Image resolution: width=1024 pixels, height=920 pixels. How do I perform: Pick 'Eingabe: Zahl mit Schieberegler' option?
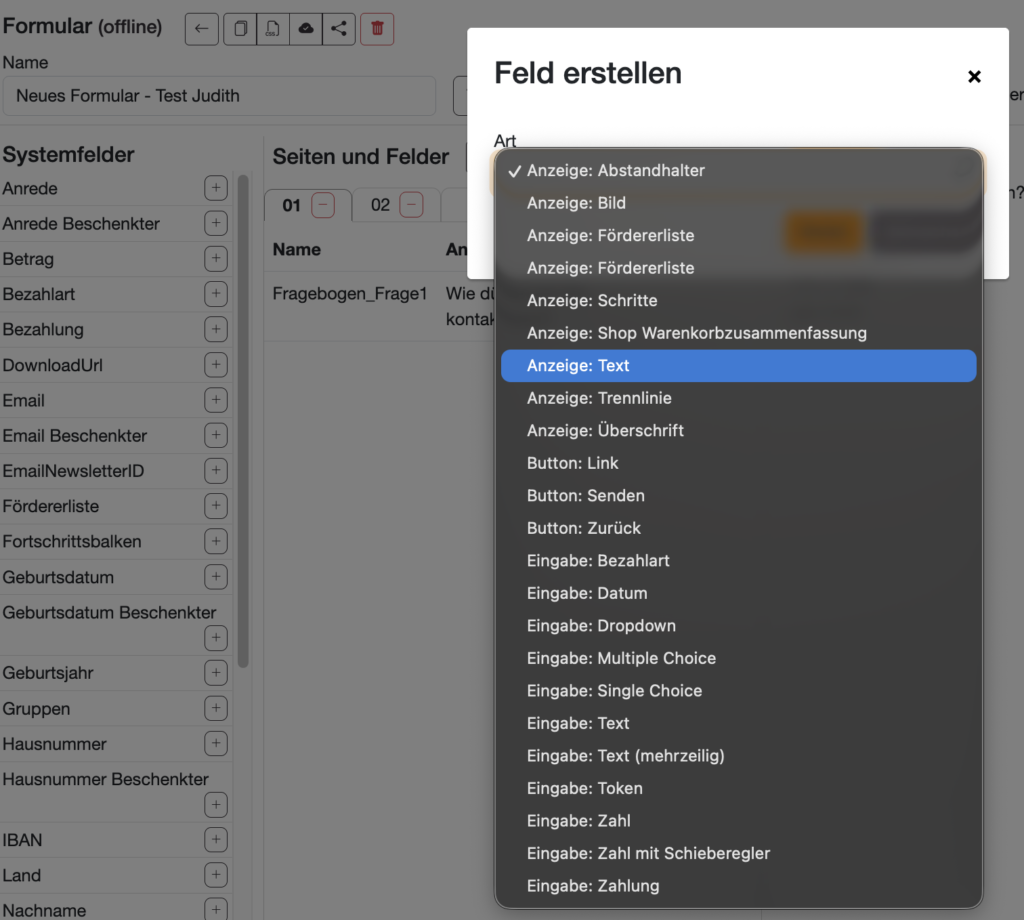tap(738, 853)
